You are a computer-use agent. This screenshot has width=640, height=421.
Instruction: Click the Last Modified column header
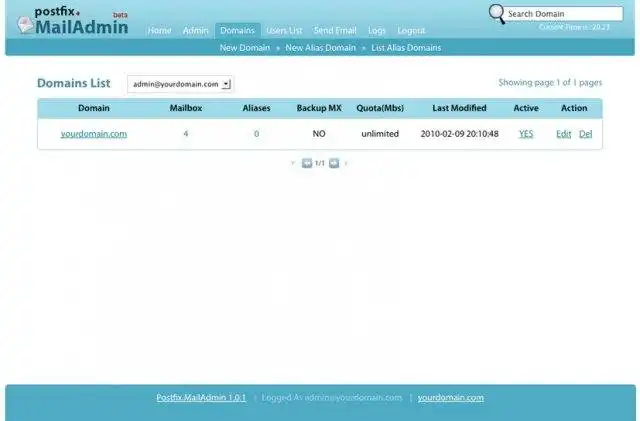pyautogui.click(x=460, y=108)
